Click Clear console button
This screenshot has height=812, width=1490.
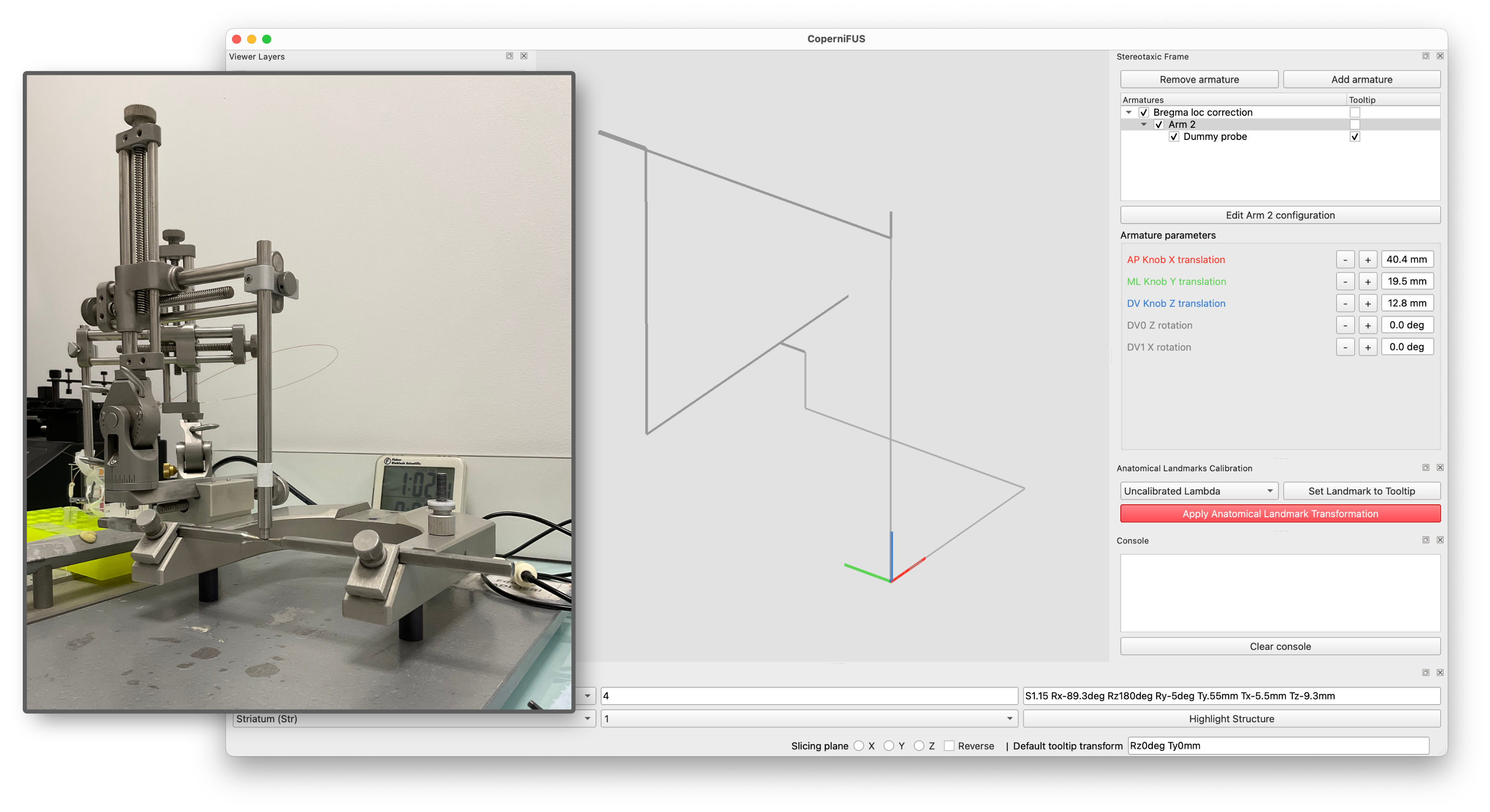pos(1280,647)
